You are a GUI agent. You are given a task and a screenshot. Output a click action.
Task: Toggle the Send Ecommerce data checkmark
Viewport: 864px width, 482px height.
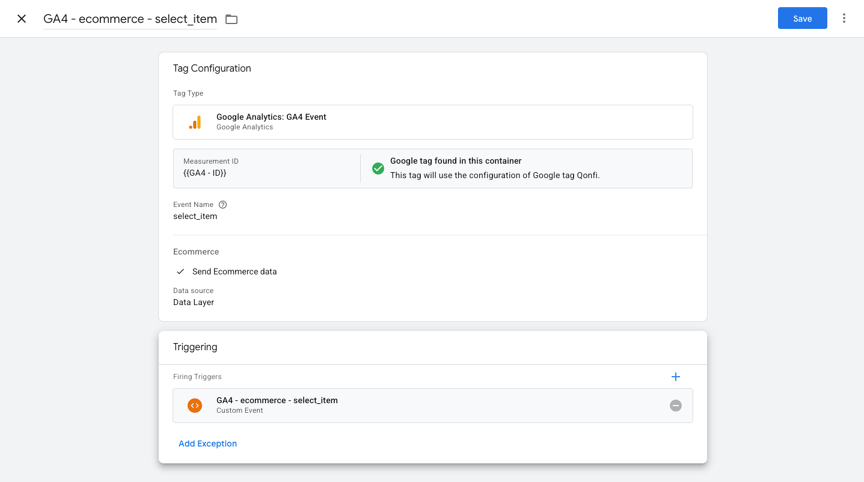click(x=180, y=272)
